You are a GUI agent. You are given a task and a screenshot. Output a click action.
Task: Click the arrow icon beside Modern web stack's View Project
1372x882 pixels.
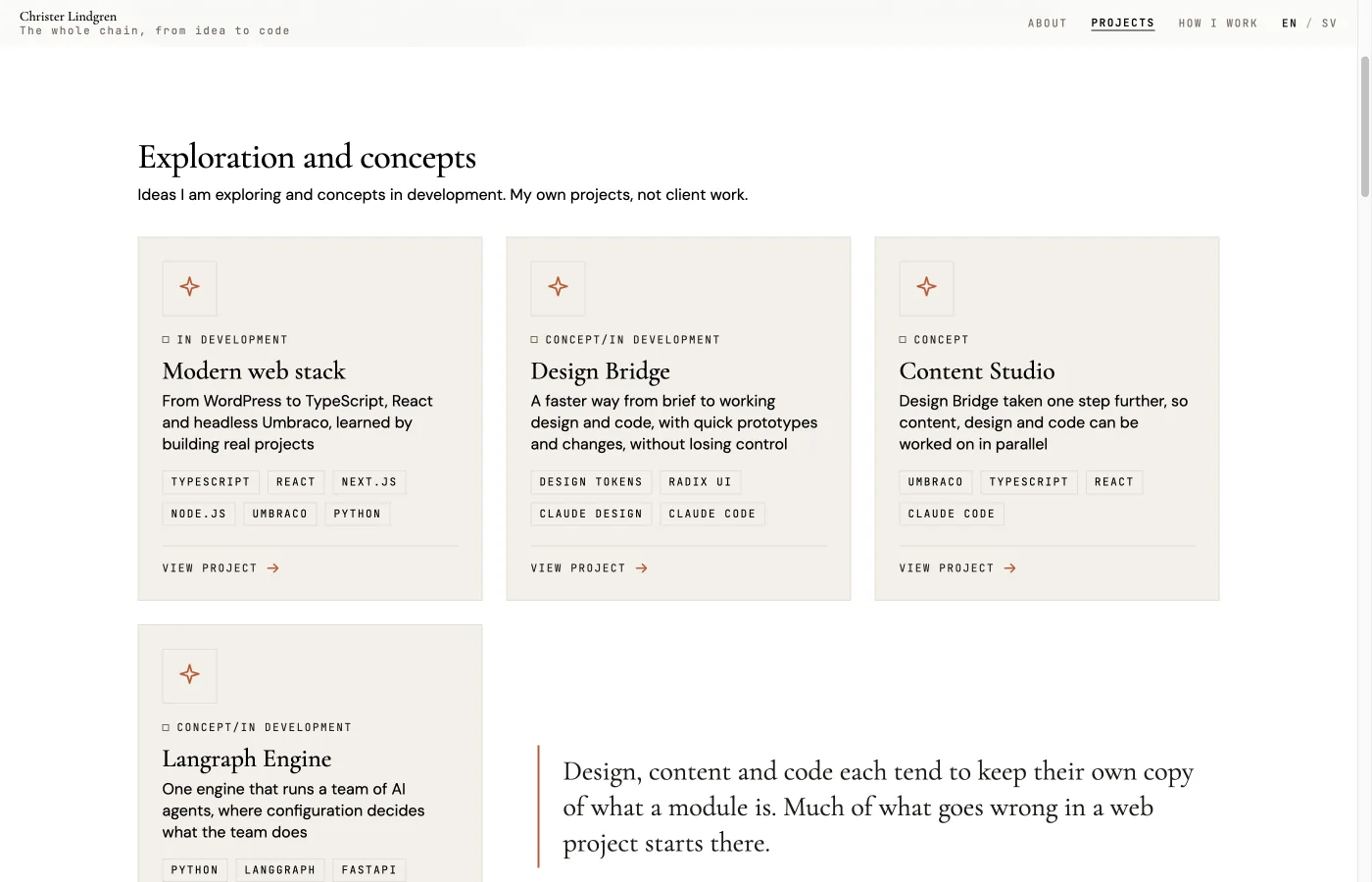(x=273, y=568)
